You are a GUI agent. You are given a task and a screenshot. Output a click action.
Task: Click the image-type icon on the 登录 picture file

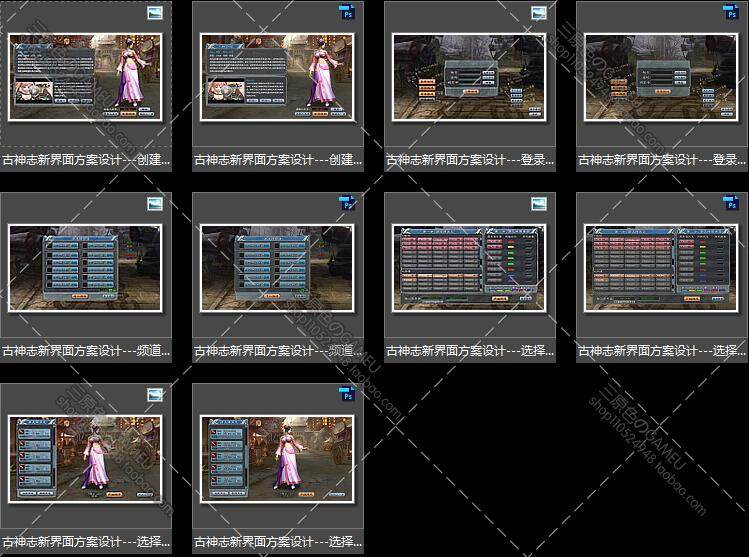coord(539,13)
